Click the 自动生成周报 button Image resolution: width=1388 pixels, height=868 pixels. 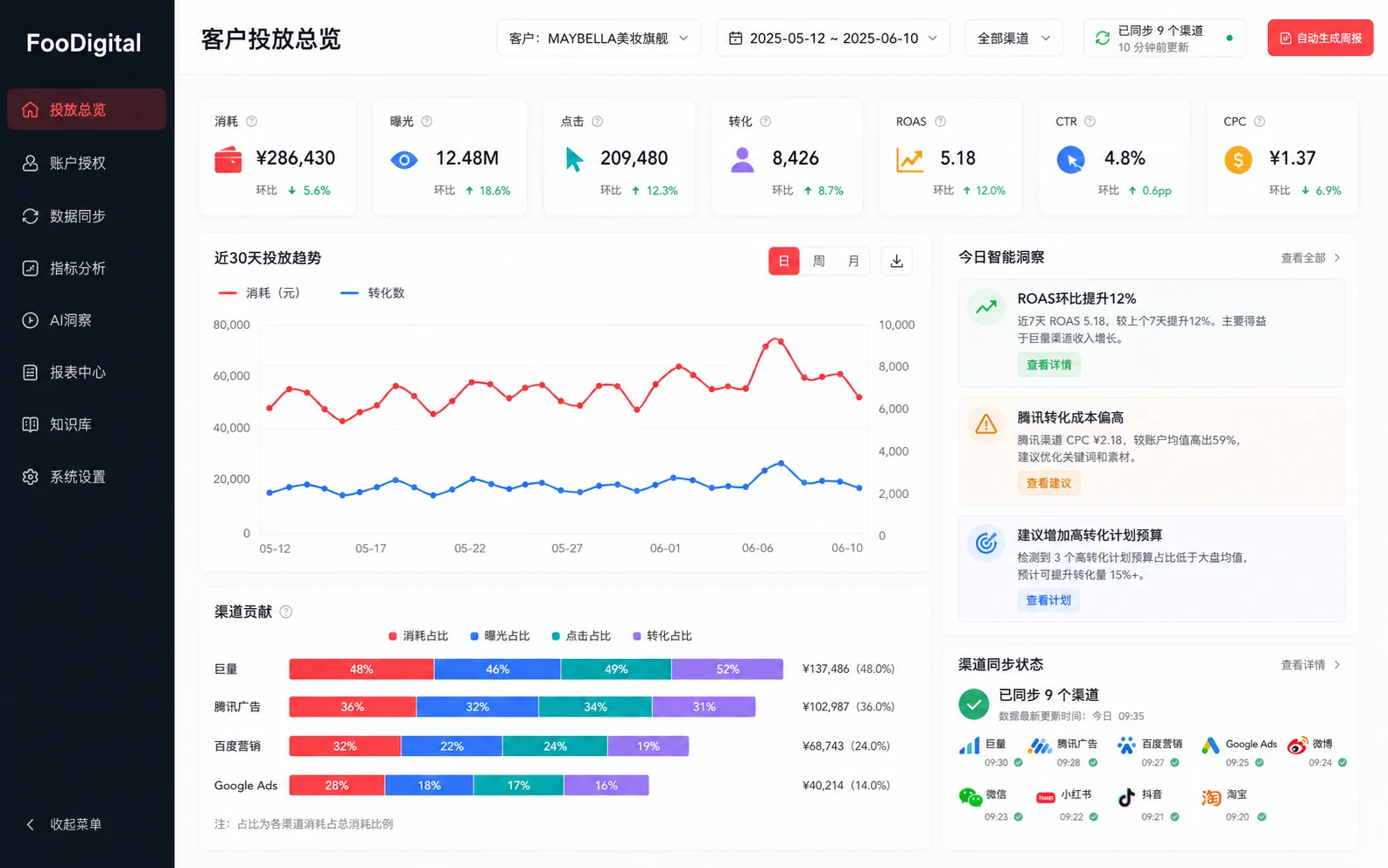tap(1320, 38)
